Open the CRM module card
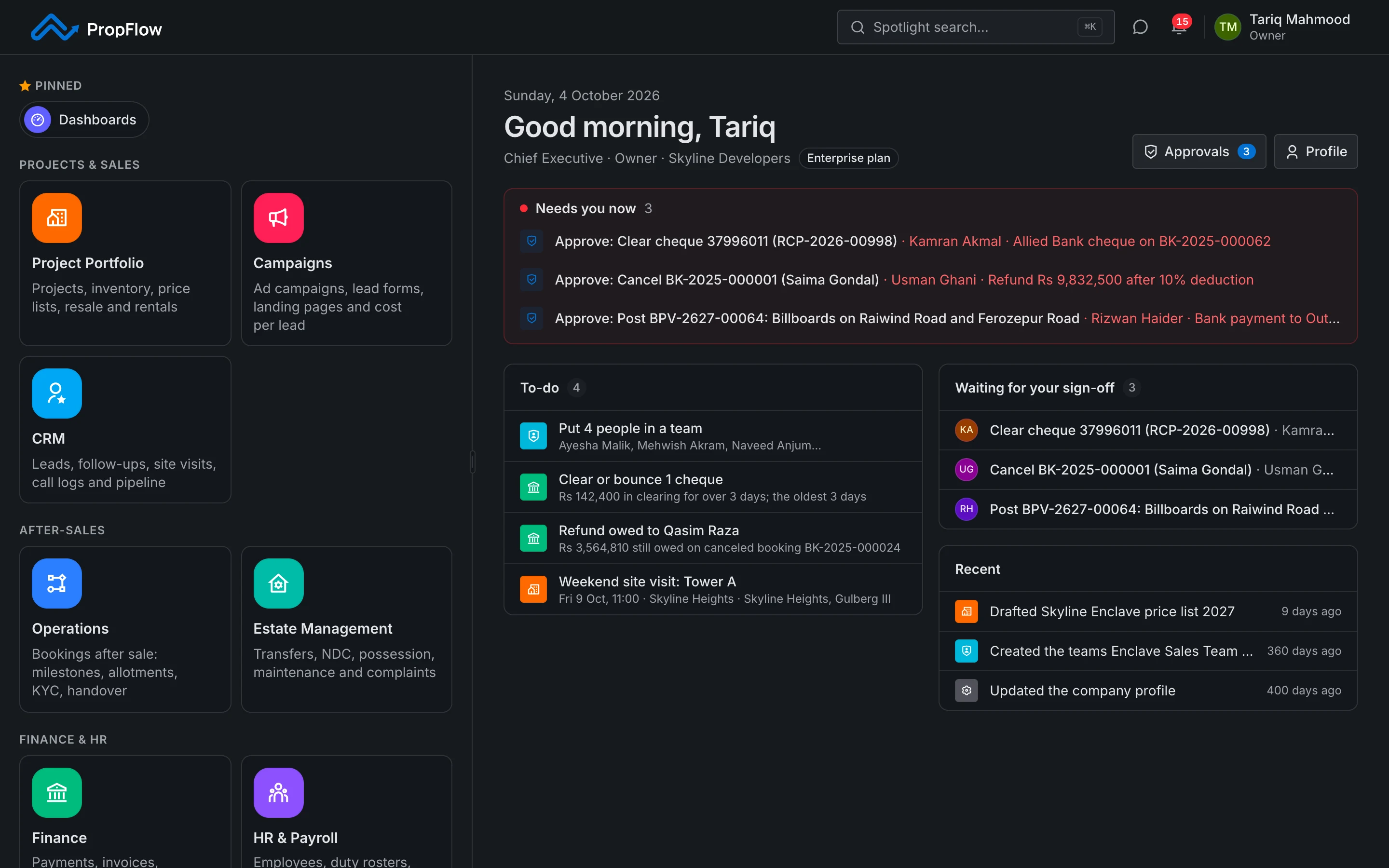Image resolution: width=1389 pixels, height=868 pixels. pos(125,429)
